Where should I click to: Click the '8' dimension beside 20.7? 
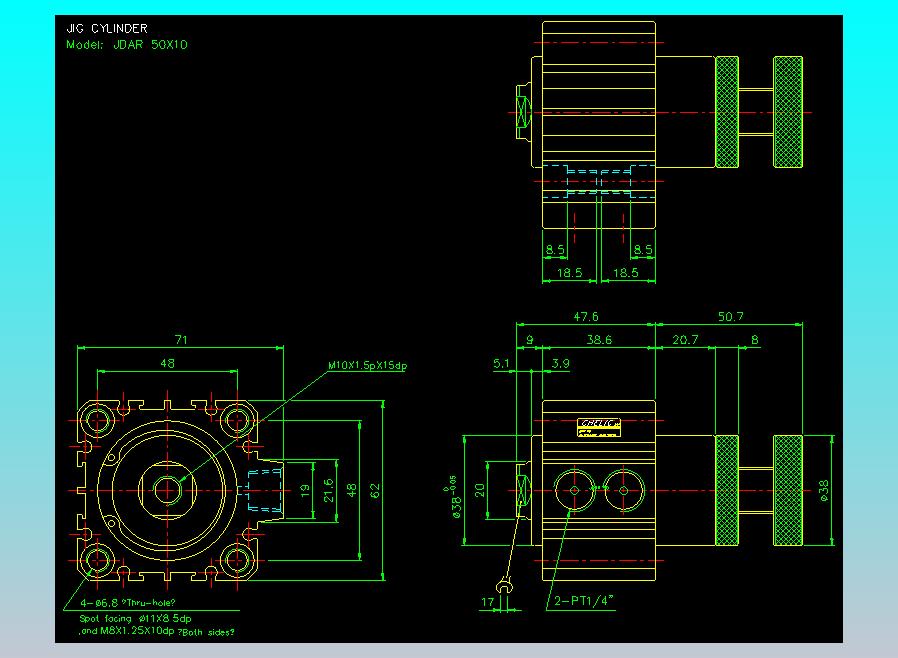(755, 340)
